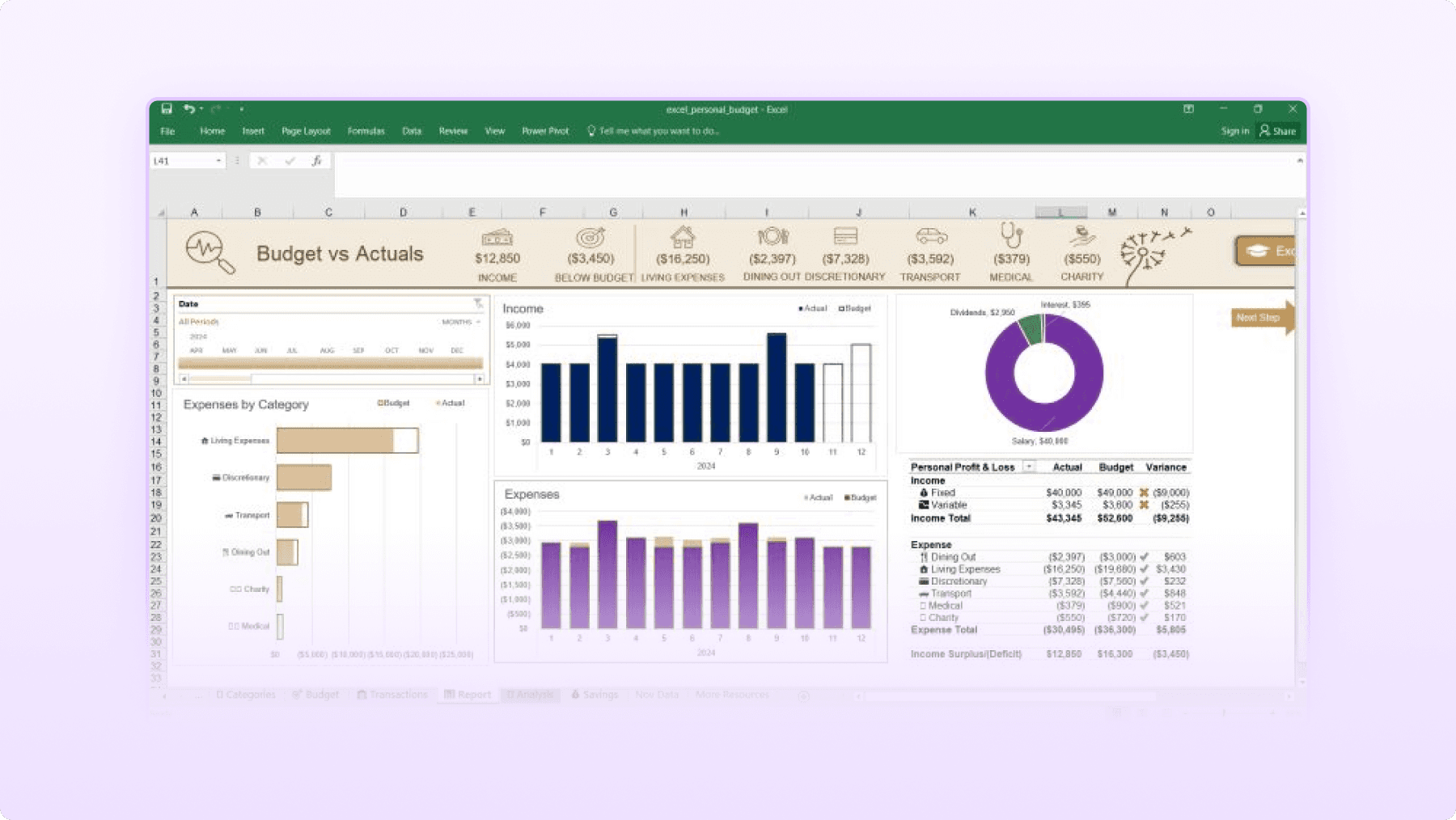Click the Undo arrow icon
This screenshot has width=1456, height=820.
click(x=188, y=108)
